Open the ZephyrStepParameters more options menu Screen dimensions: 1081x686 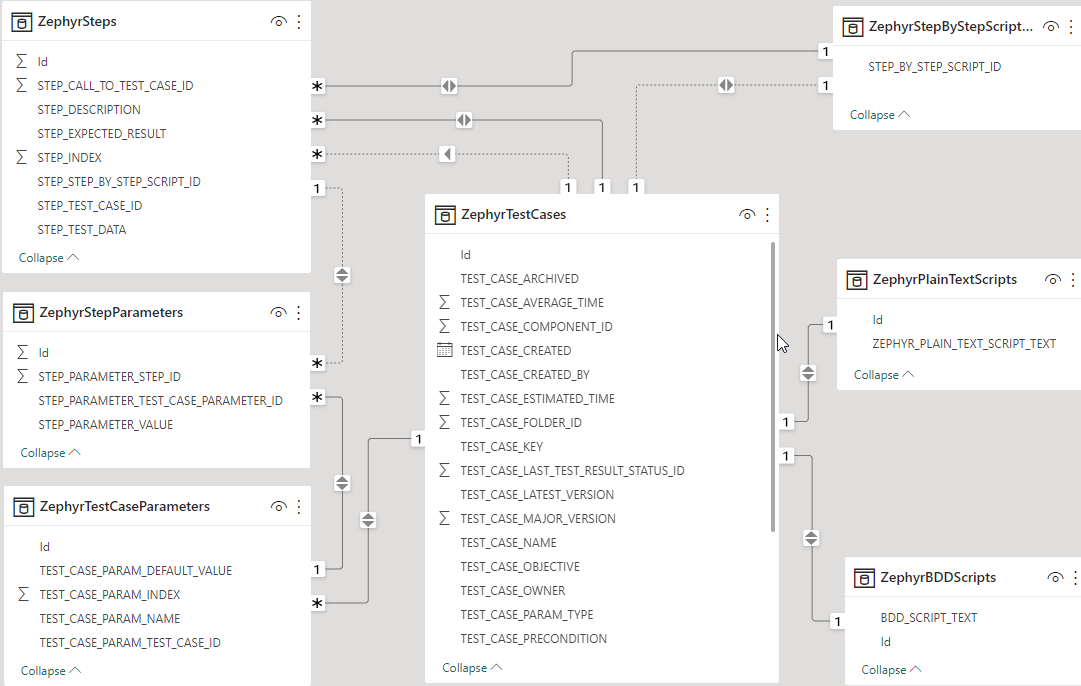[x=298, y=313]
